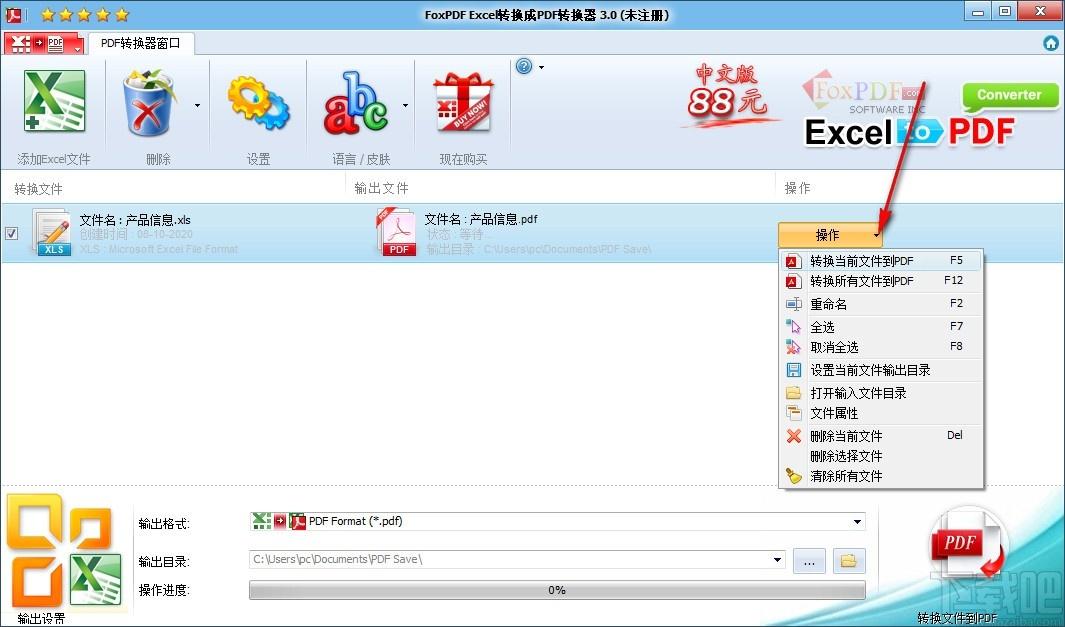The height and width of the screenshot is (627, 1065).
Task: Select 转换当前文件到PDF from the menu
Action: pyautogui.click(x=861, y=260)
